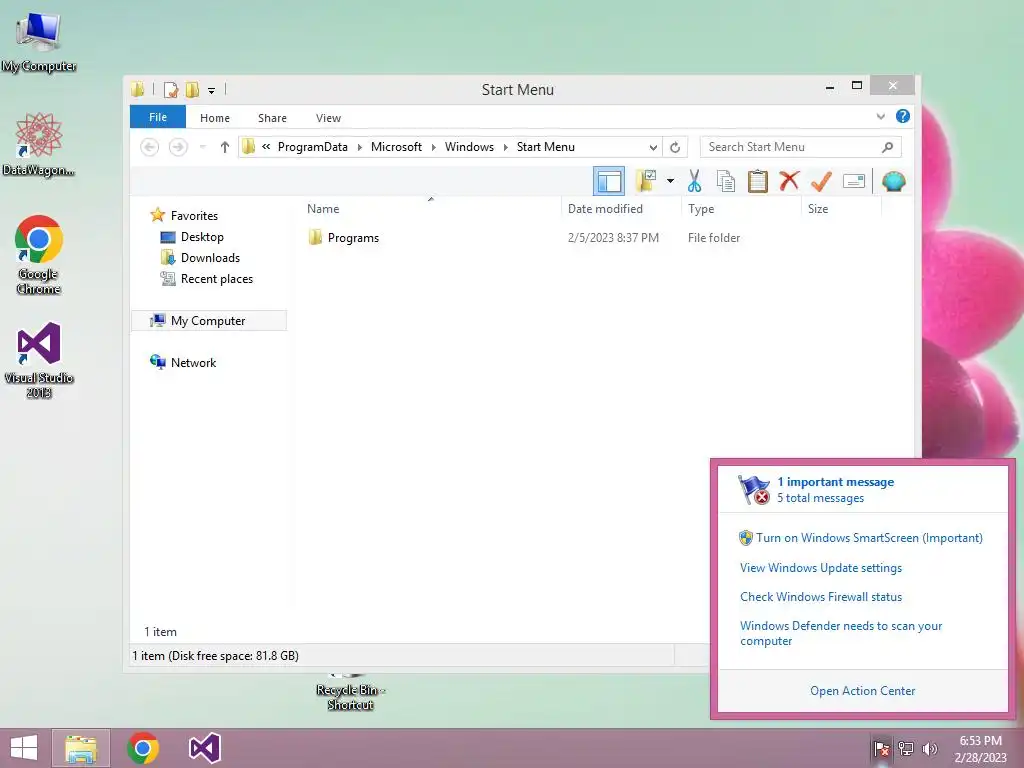This screenshot has width=1024, height=768.
Task: Click Google Chrome on the taskbar
Action: (143, 748)
